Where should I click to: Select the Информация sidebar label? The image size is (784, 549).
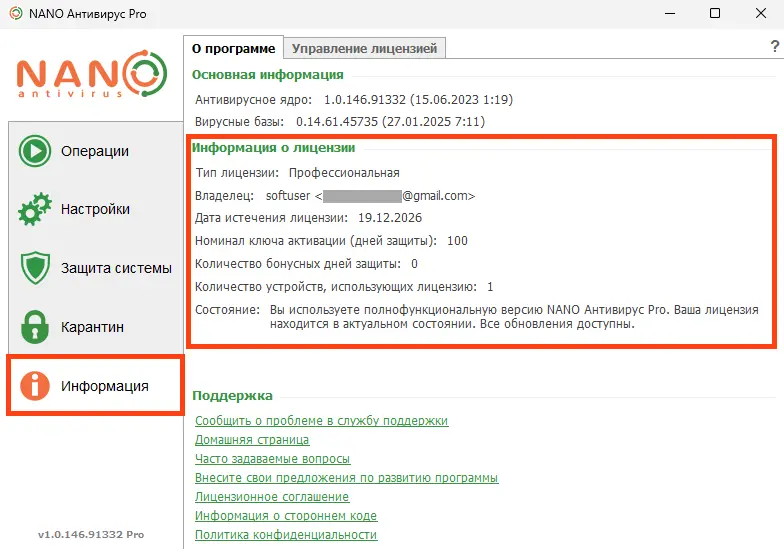pos(104,386)
